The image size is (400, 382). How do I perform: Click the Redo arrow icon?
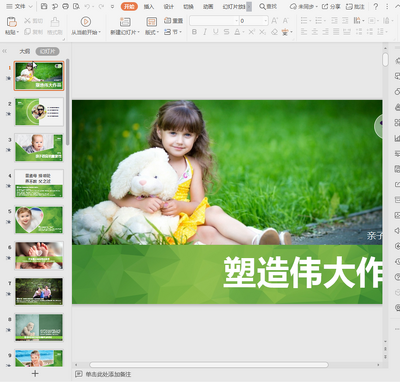(x=101, y=6)
